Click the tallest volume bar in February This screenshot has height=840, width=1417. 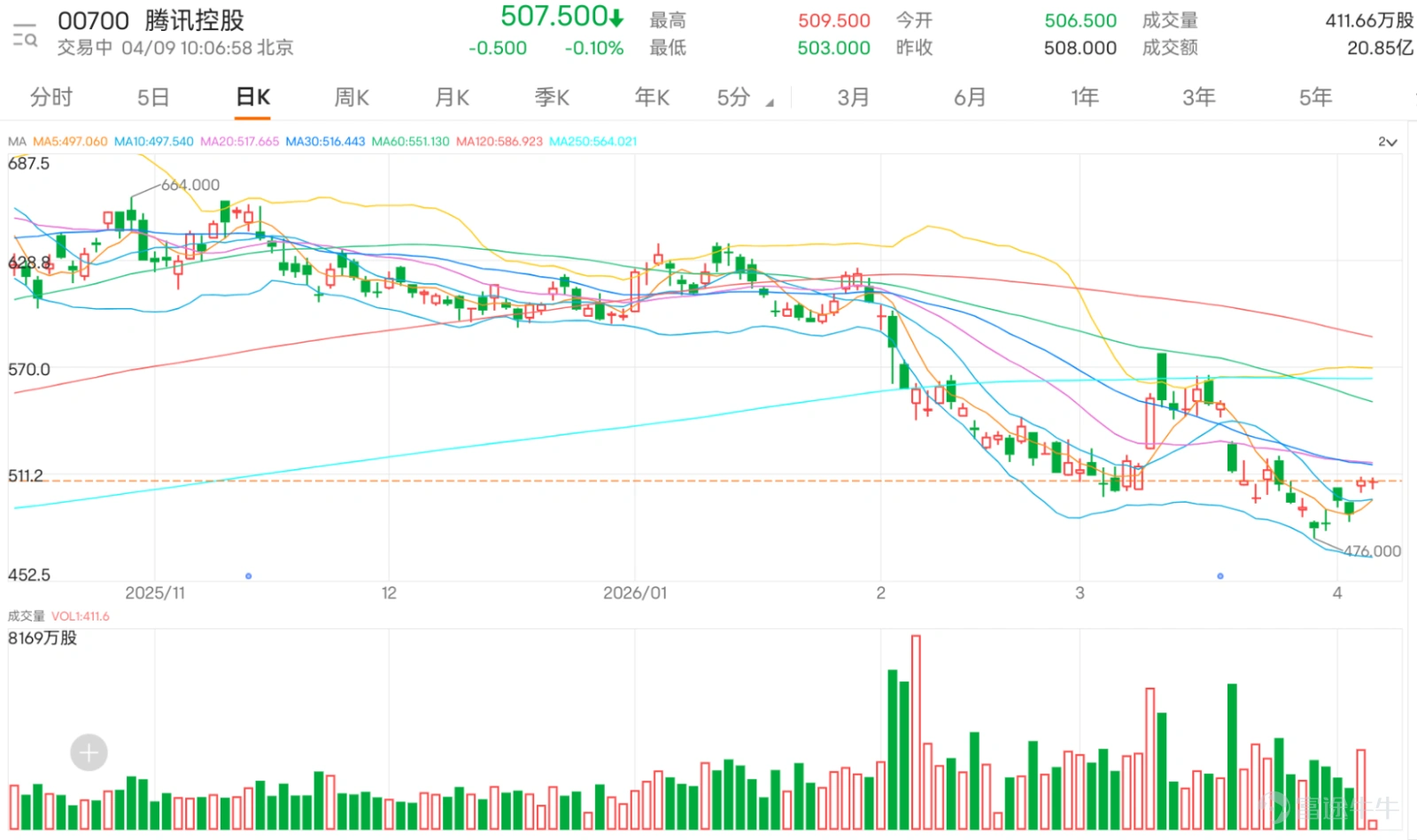point(916,731)
